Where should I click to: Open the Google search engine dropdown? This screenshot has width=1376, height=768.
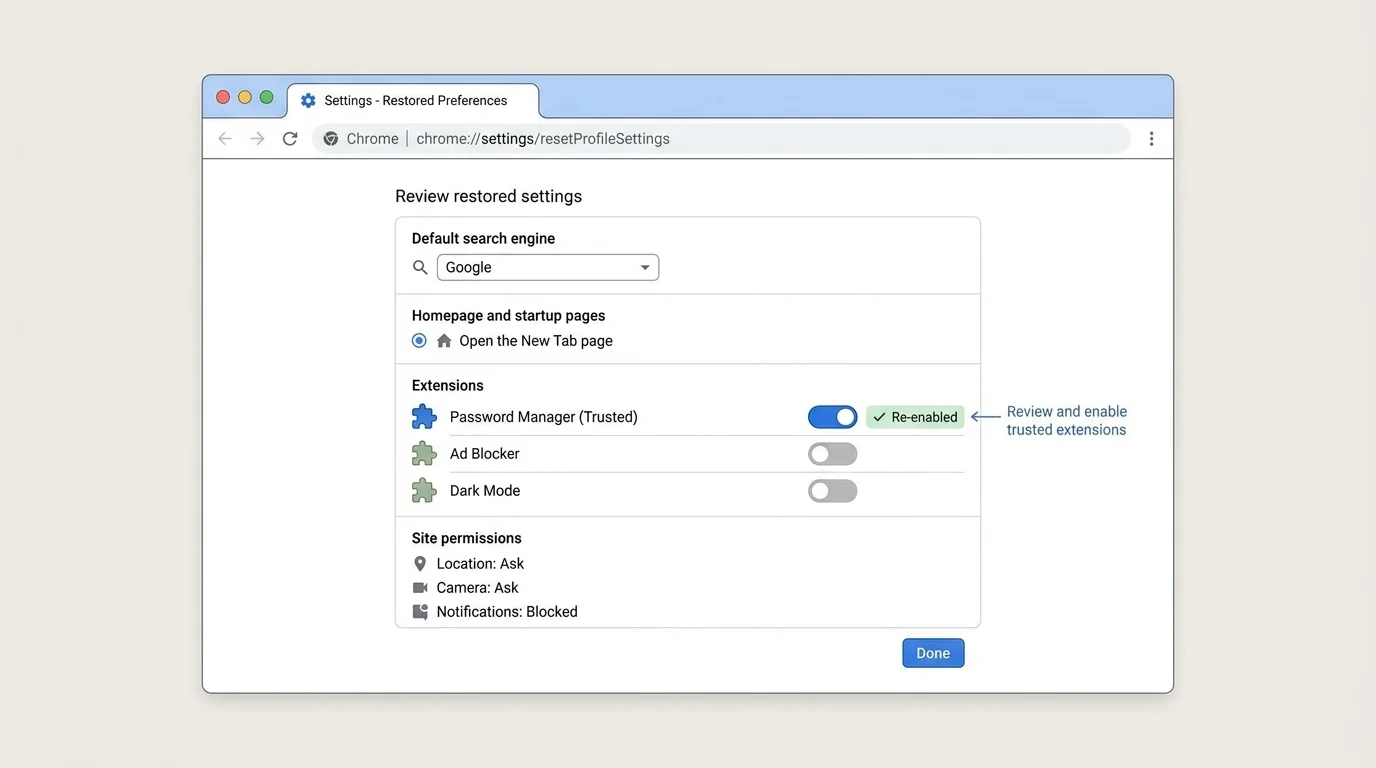point(548,267)
